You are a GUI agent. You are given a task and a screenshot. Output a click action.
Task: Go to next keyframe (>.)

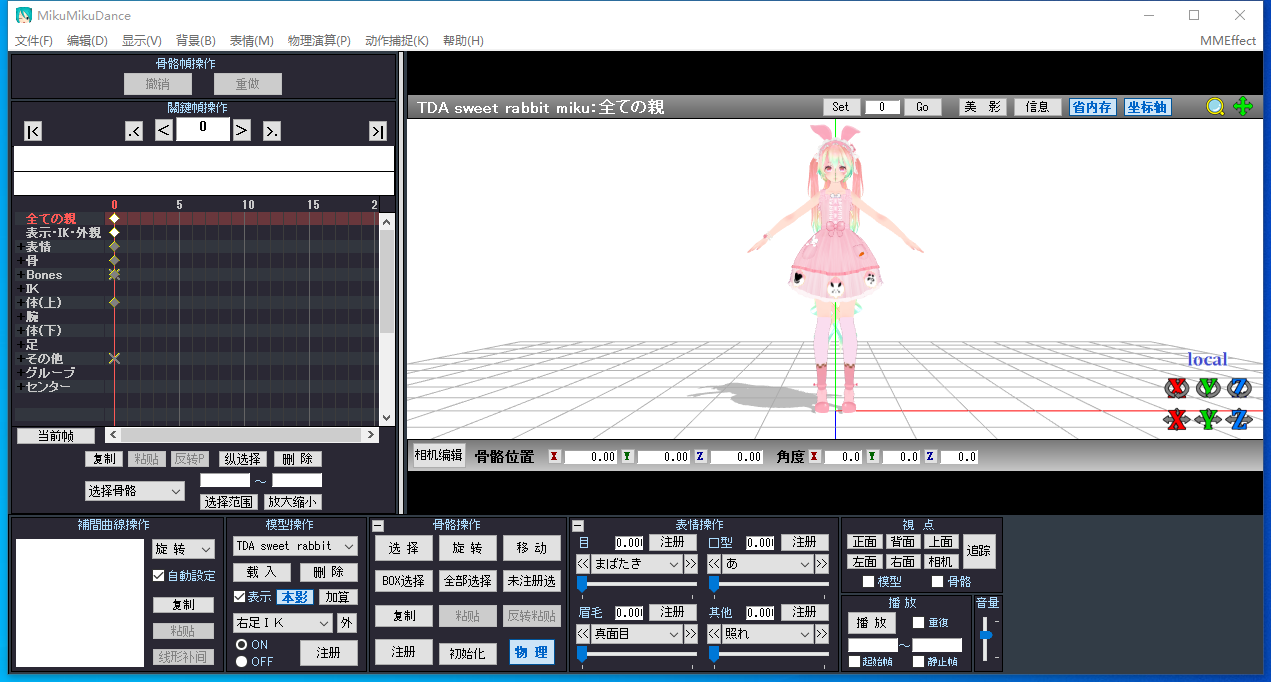pos(272,131)
